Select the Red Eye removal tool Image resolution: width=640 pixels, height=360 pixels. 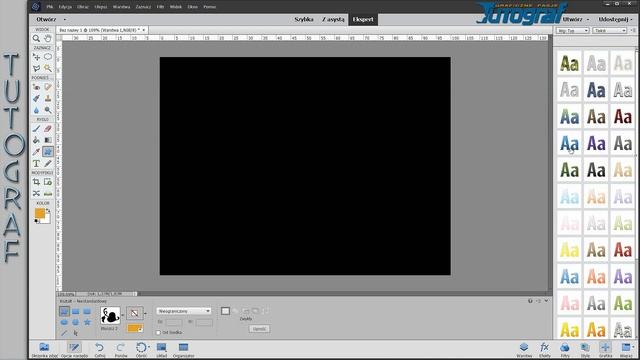click(36, 87)
